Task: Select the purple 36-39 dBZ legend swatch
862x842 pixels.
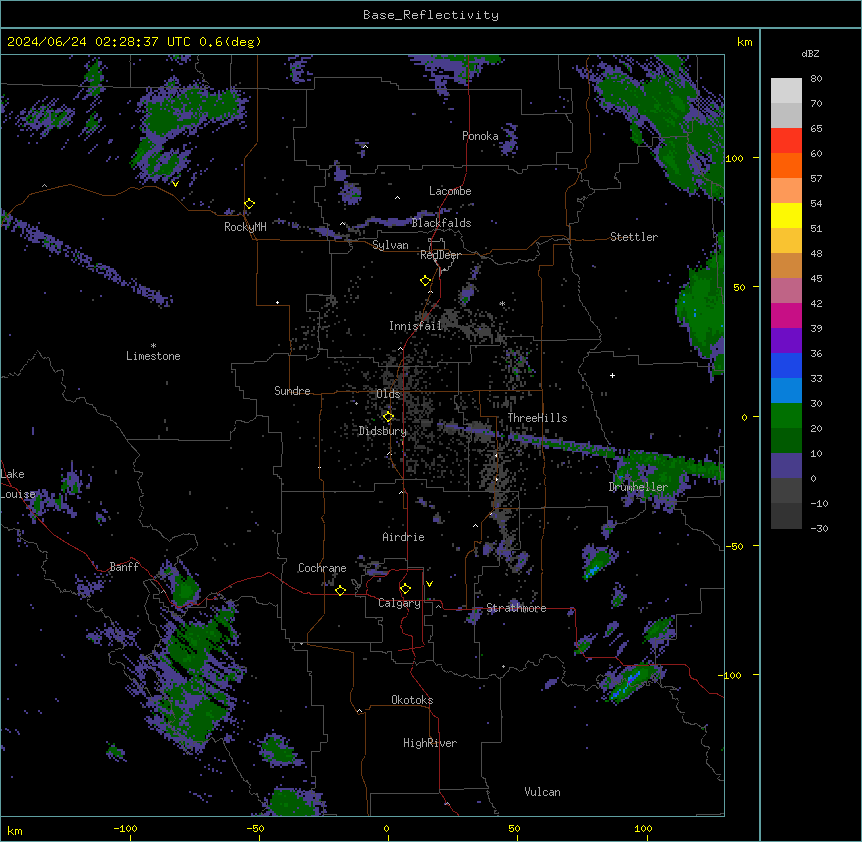Action: [786, 341]
